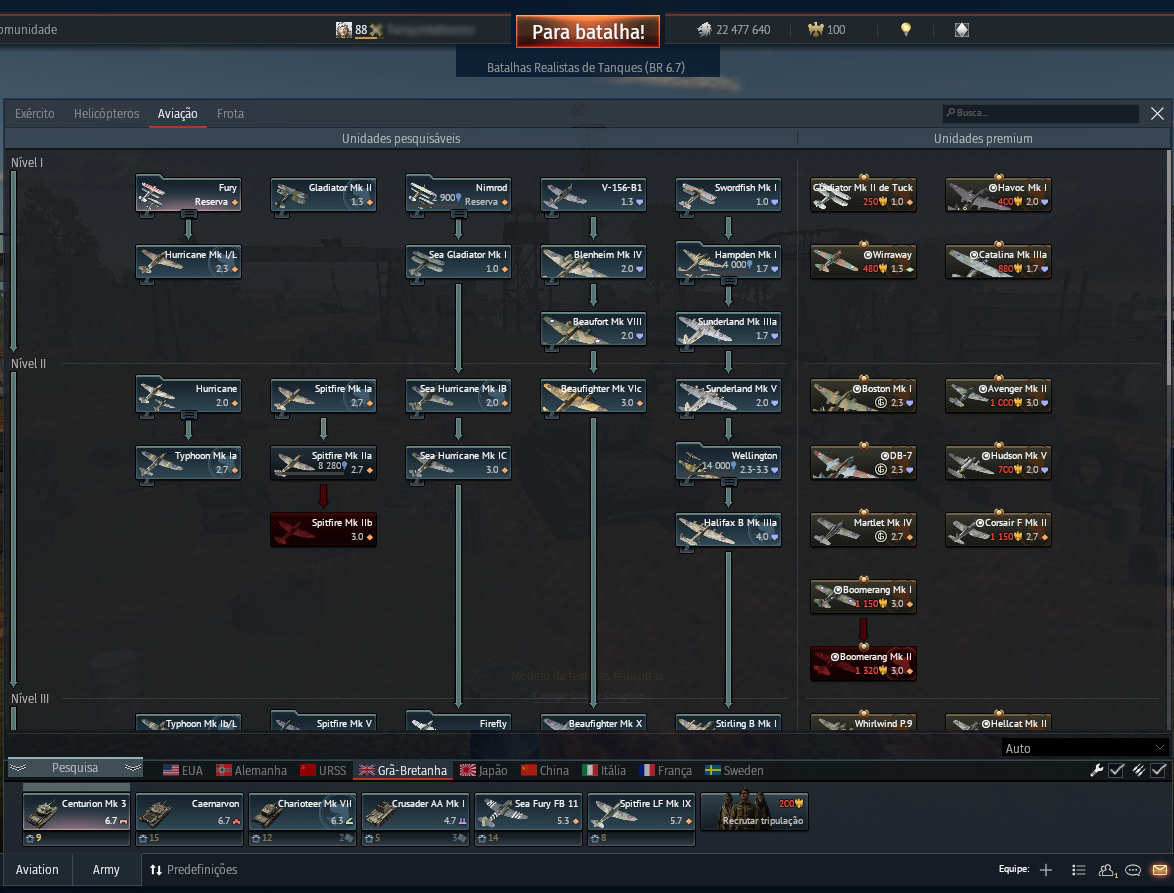This screenshot has height=893, width=1174.
Task: Select the premium Havoc Mk I card
Action: click(999, 195)
